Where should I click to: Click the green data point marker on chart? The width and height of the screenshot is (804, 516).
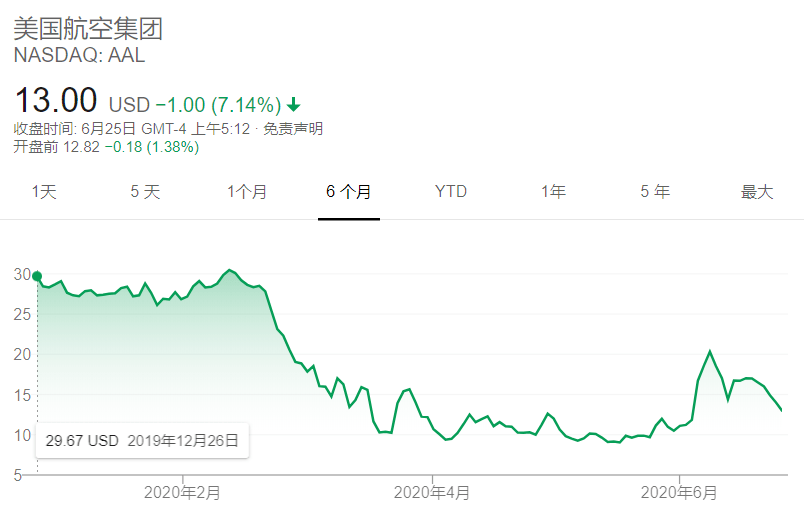click(x=37, y=276)
